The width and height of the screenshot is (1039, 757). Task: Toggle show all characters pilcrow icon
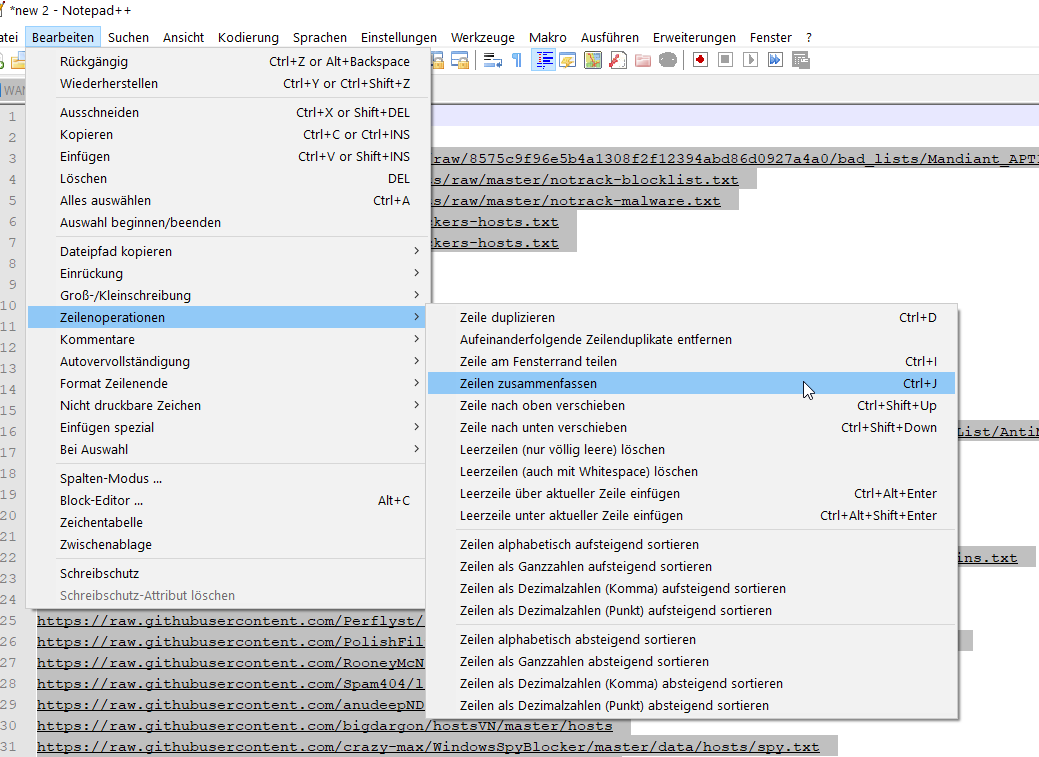coord(517,60)
